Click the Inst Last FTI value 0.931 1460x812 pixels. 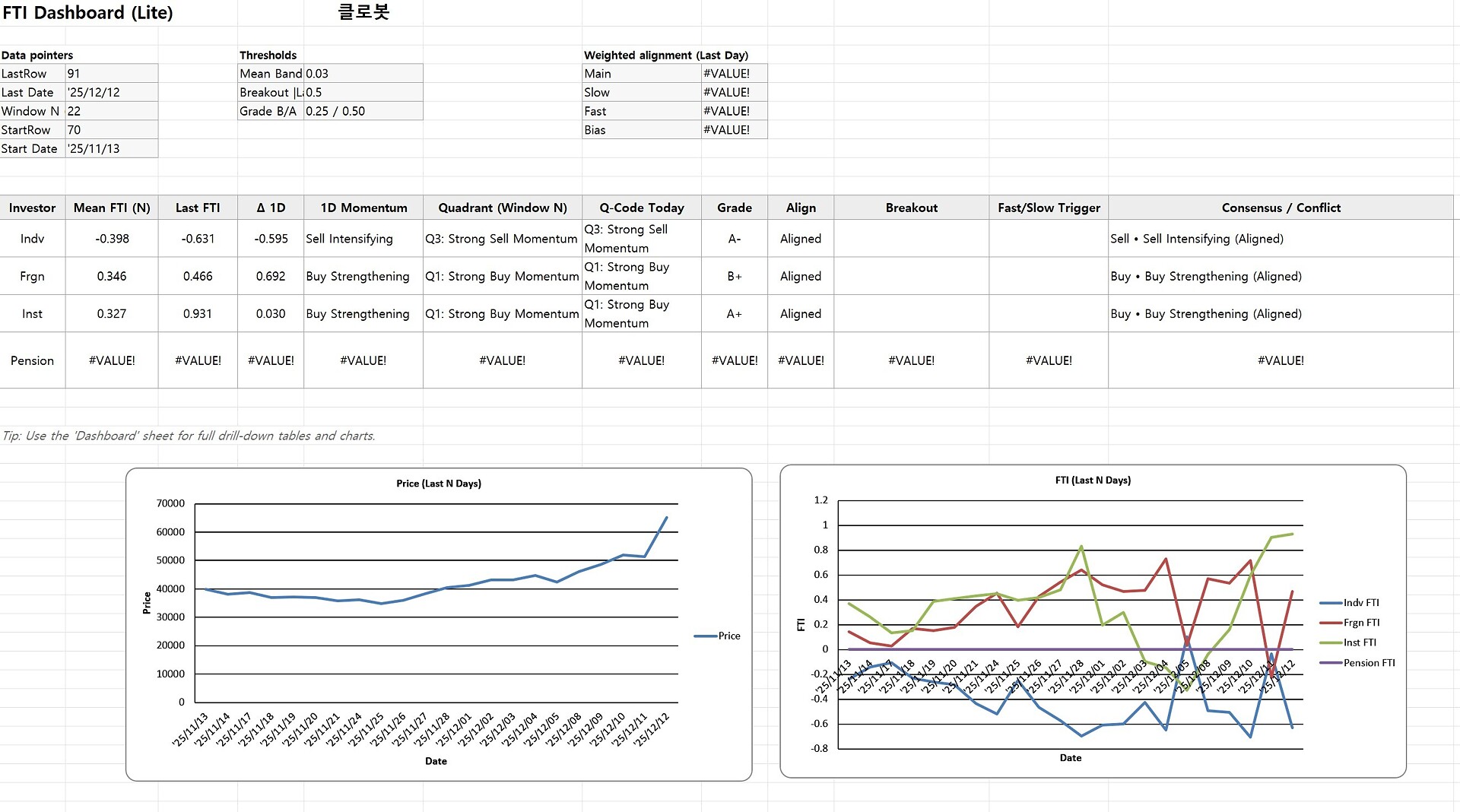tap(198, 314)
